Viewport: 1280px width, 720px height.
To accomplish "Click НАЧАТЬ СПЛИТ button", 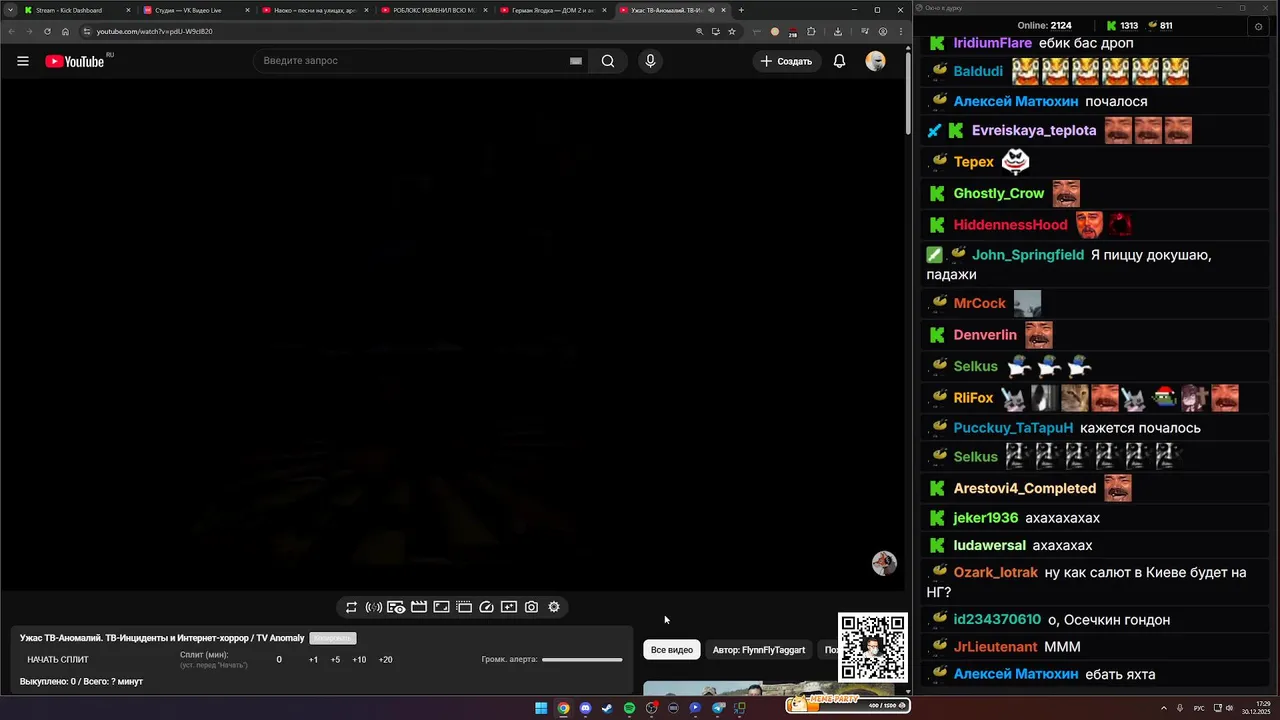I will click(58, 660).
